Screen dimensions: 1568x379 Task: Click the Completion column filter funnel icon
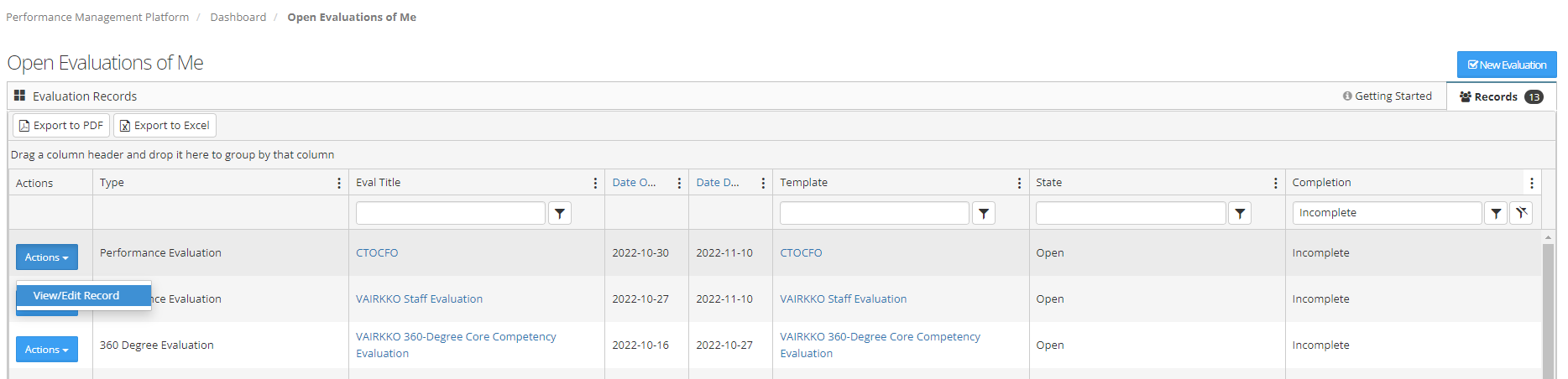pos(1496,214)
